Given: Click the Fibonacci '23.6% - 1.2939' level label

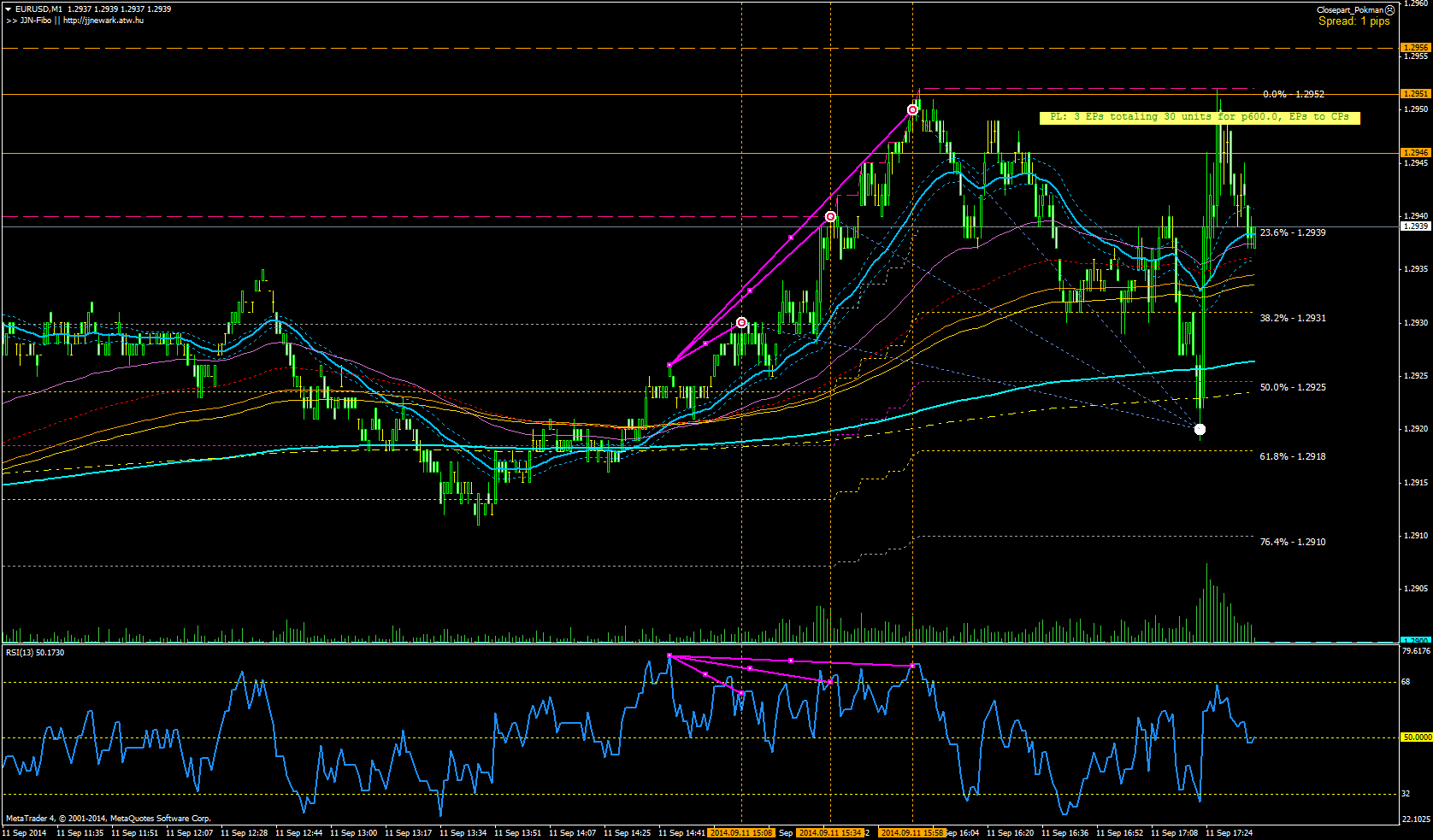Looking at the screenshot, I should pyautogui.click(x=1293, y=232).
